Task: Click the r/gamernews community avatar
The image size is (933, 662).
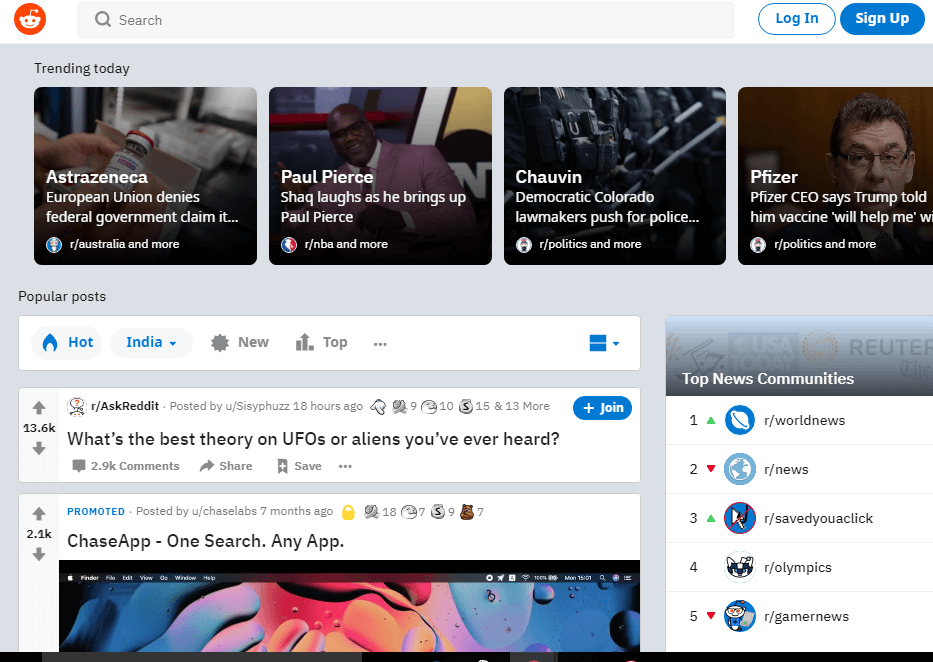Action: coord(739,616)
